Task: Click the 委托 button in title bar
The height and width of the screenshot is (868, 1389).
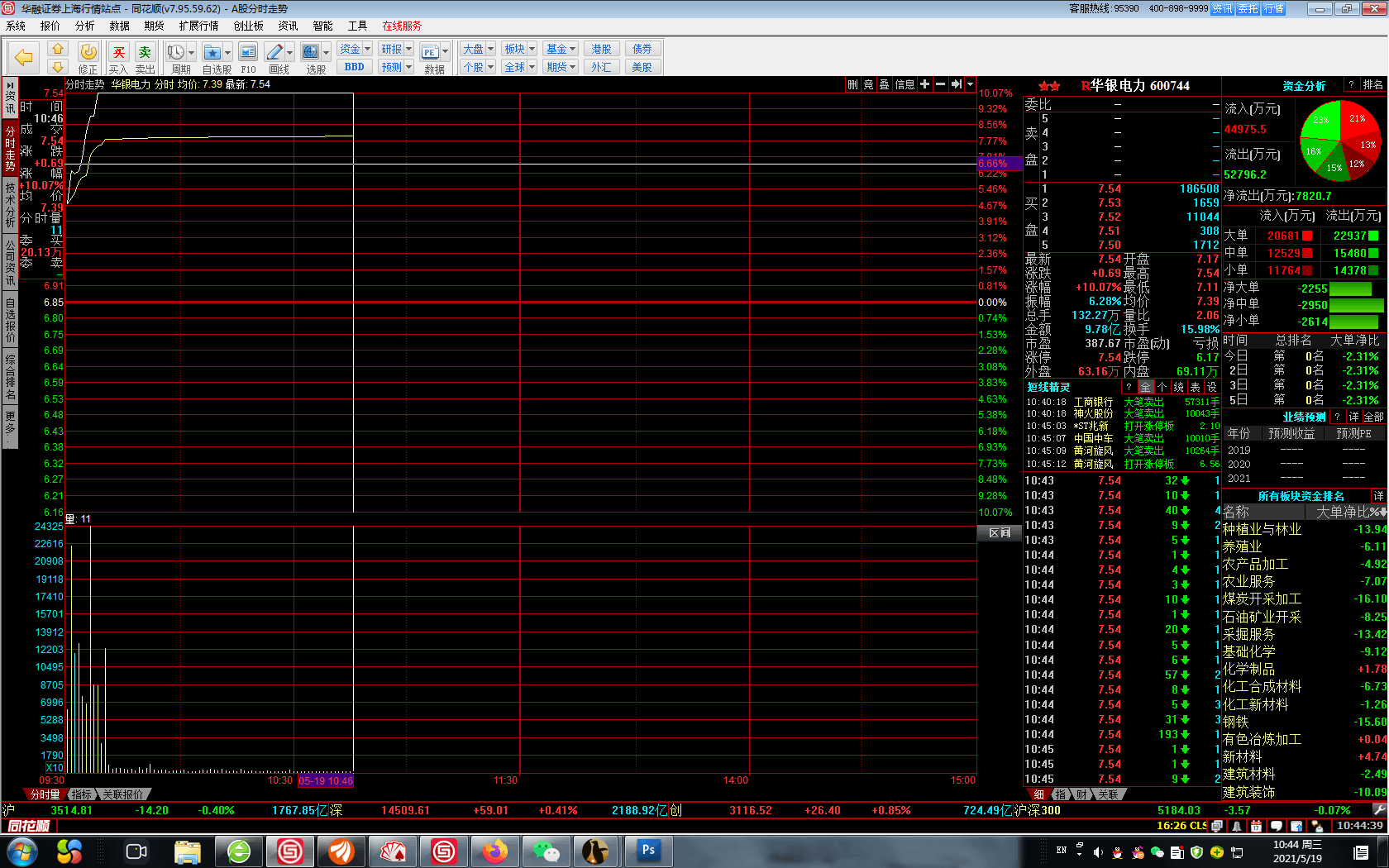Action: tap(1248, 8)
